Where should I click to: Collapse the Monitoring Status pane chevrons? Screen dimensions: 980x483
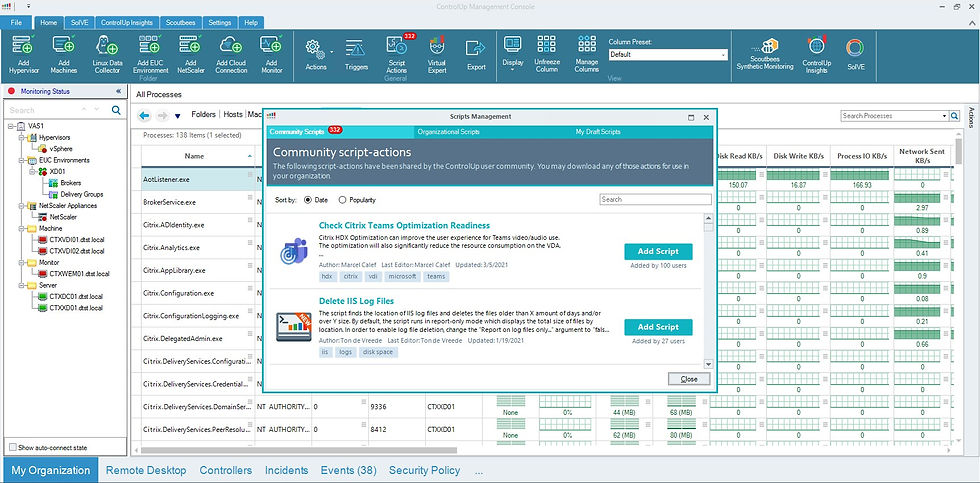(119, 91)
